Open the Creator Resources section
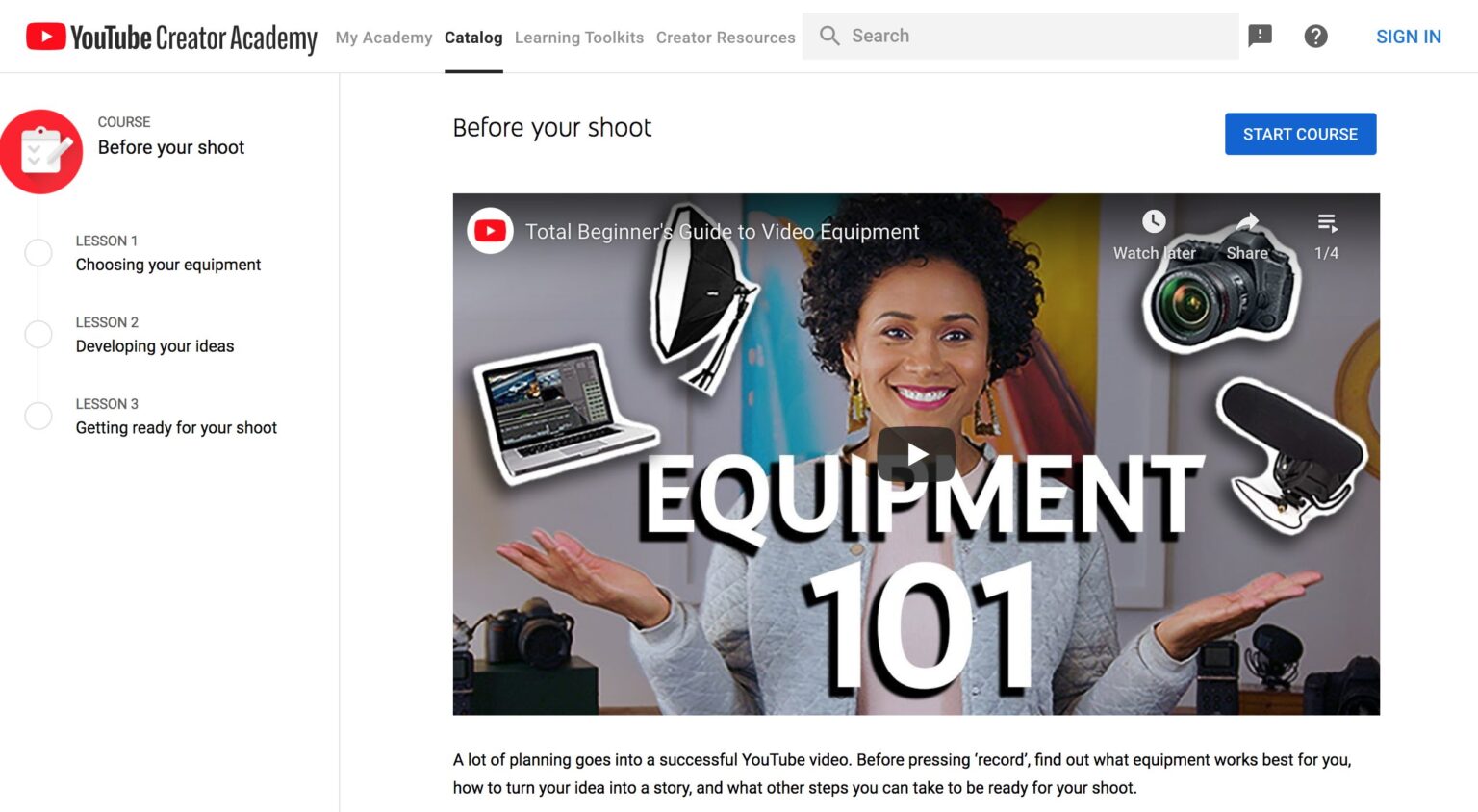The width and height of the screenshot is (1478, 812). click(x=726, y=38)
